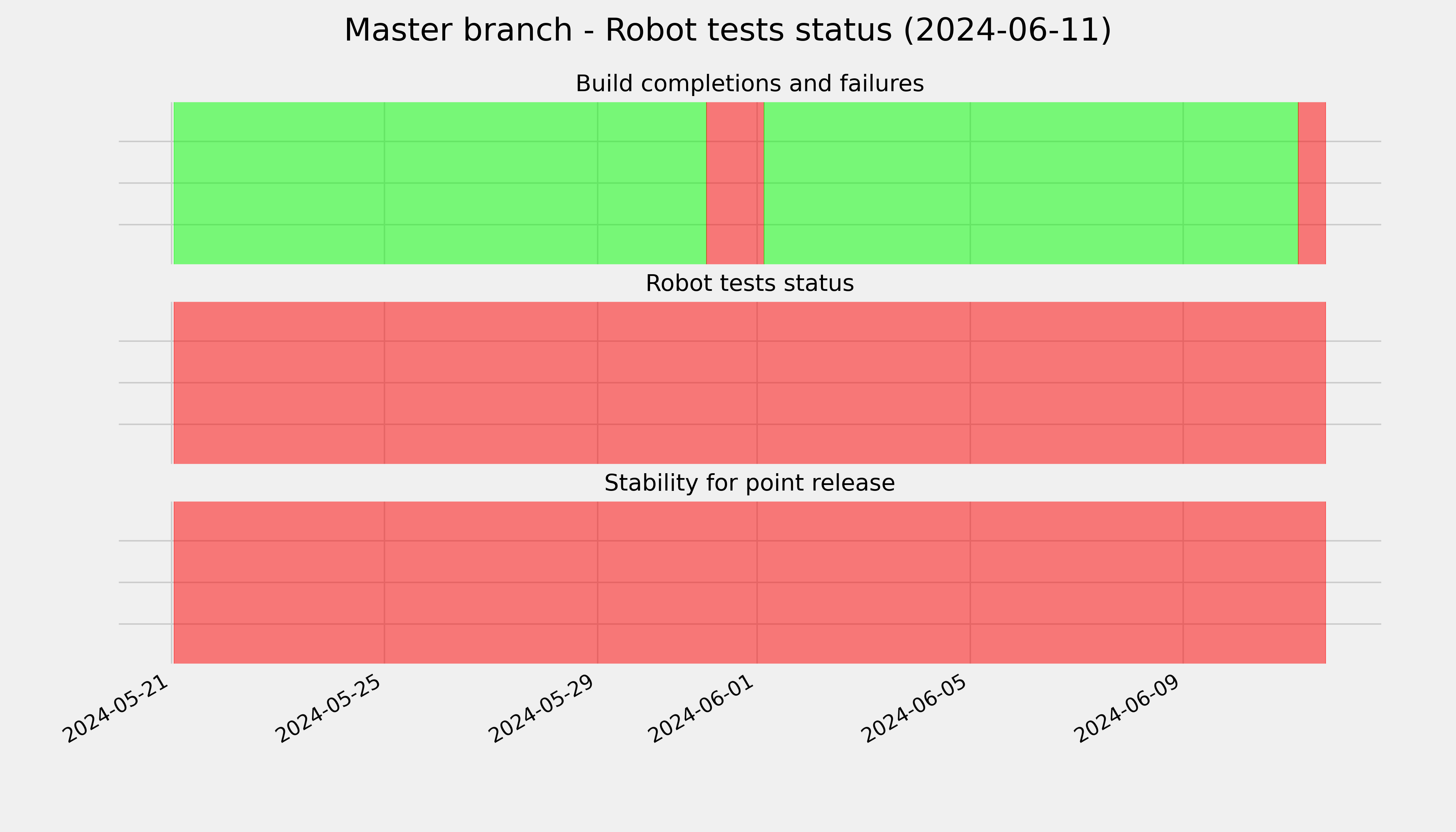Click the 2024-05-21 x-axis date label

pyautogui.click(x=116, y=709)
